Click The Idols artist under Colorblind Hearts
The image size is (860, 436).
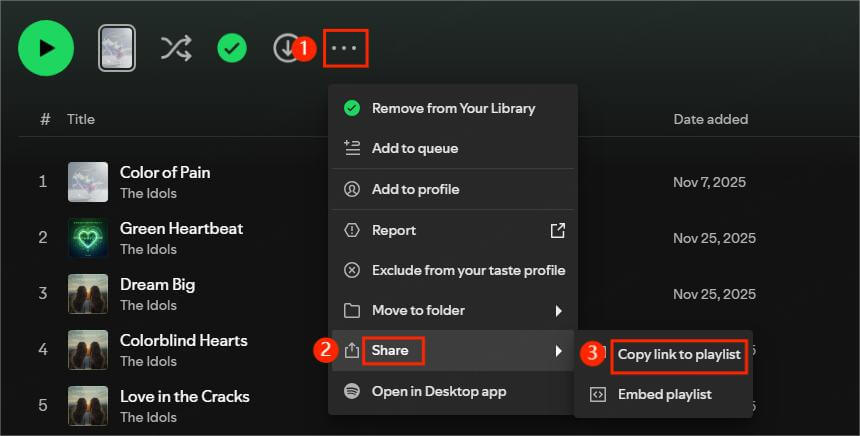click(x=149, y=361)
